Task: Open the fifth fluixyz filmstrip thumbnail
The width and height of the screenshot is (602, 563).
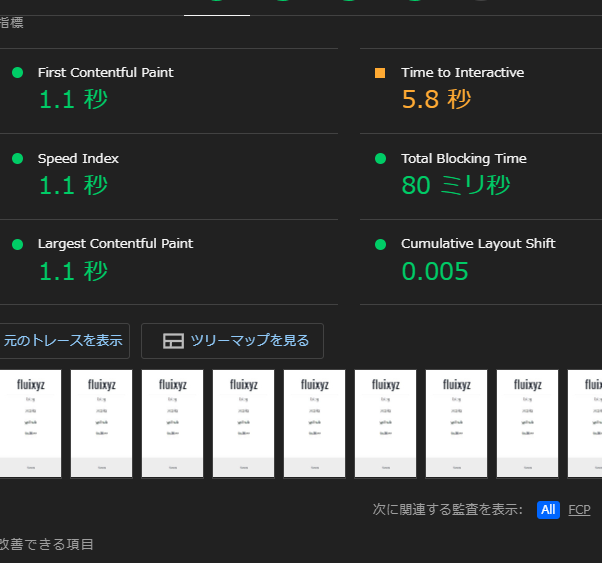Action: click(x=314, y=424)
